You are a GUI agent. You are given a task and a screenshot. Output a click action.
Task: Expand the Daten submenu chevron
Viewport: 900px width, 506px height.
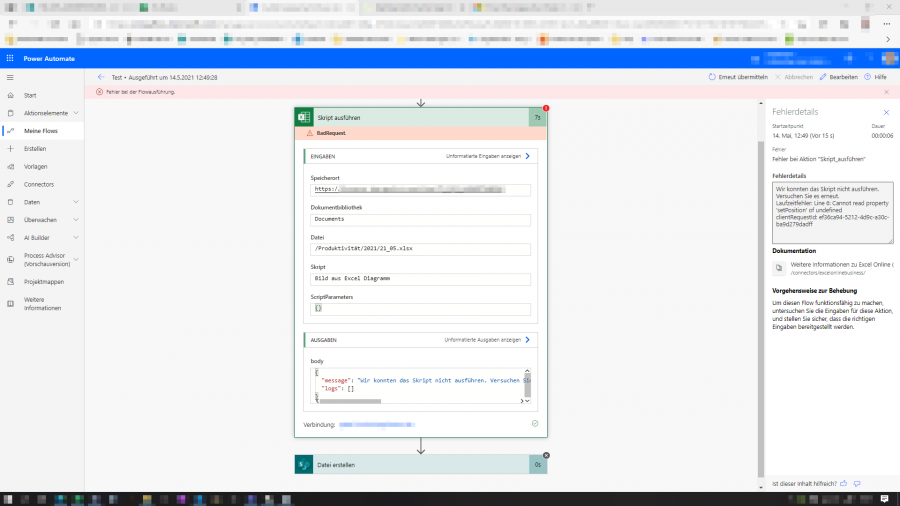point(76,202)
